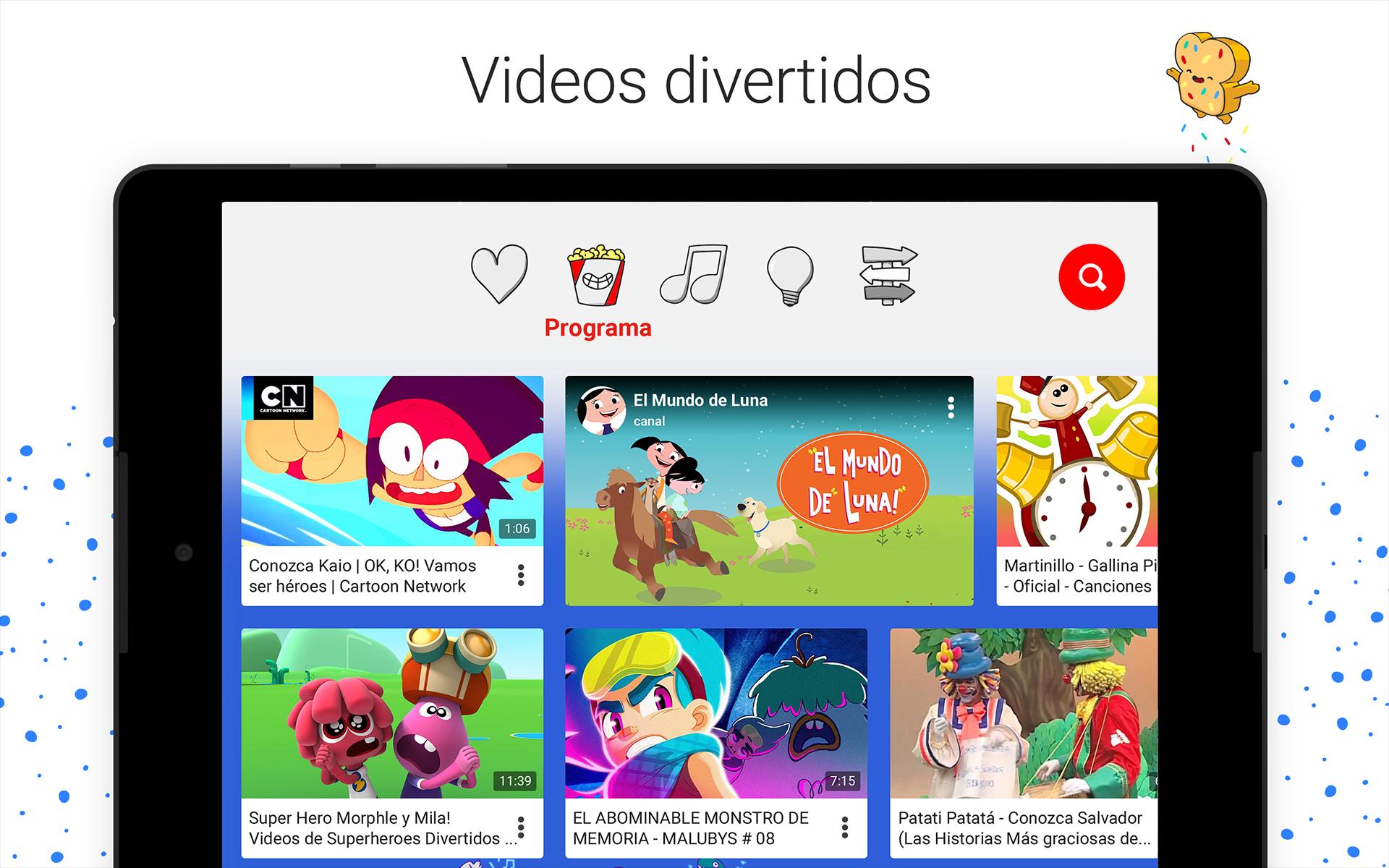Click title 'Martinillo - Gallina Pi'
Screen dimensions: 1389x868
click(x=1080, y=566)
